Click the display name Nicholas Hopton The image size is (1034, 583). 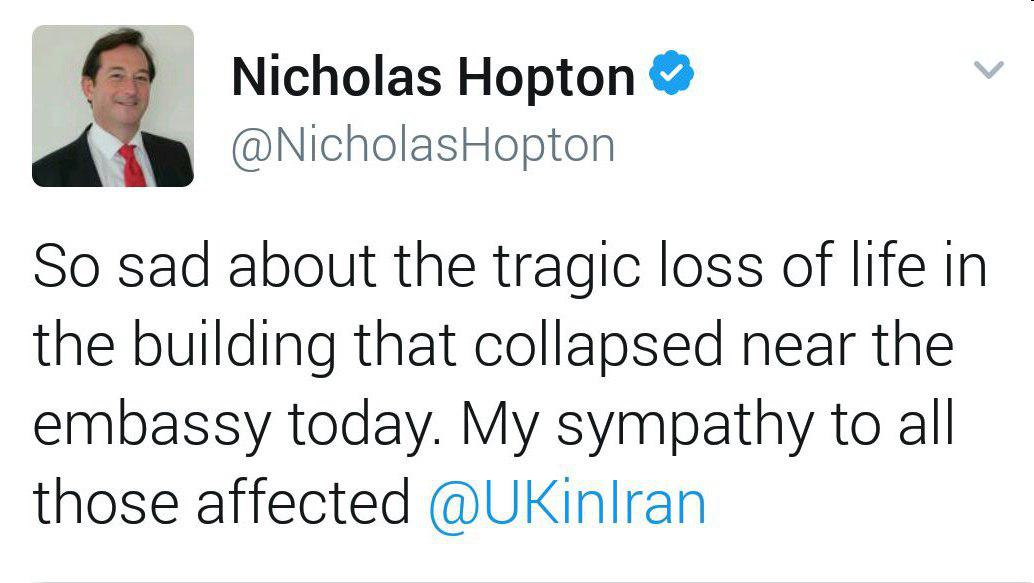click(433, 78)
